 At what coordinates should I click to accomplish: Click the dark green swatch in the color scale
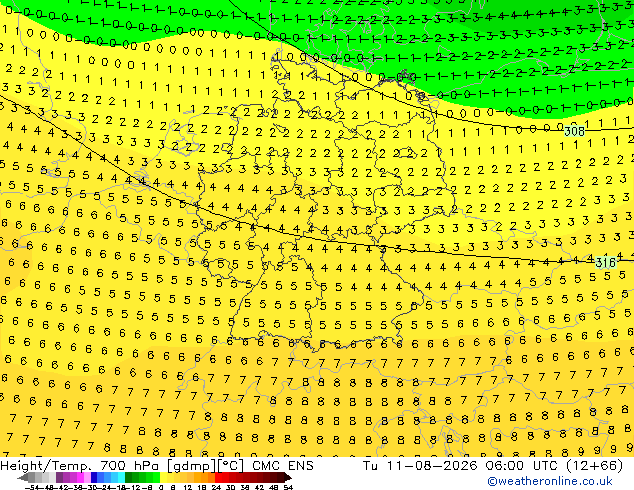click(x=129, y=477)
